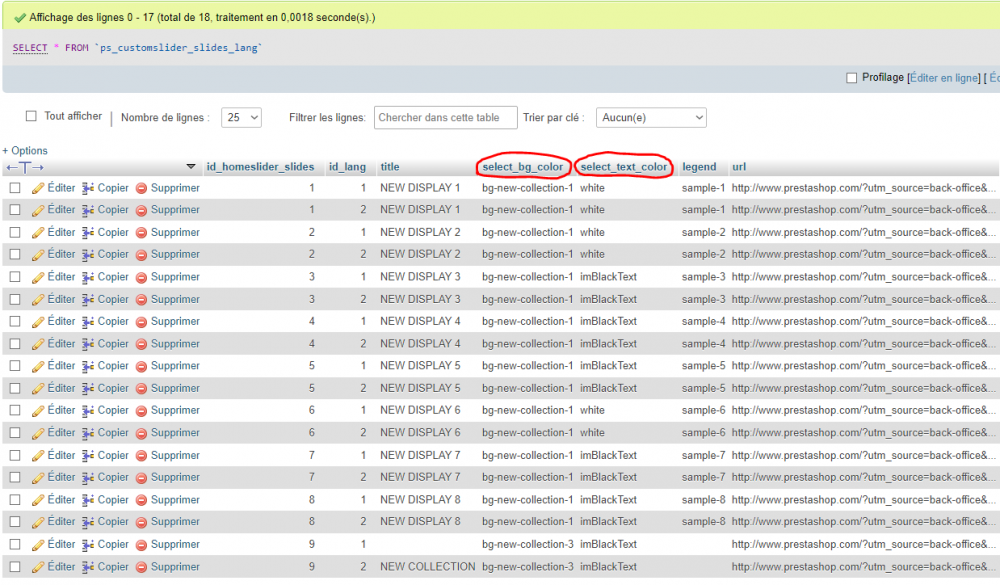Click the copy icon for NEW DISPLAY 6, id_lang 1
1000x585 pixels.
[88, 410]
